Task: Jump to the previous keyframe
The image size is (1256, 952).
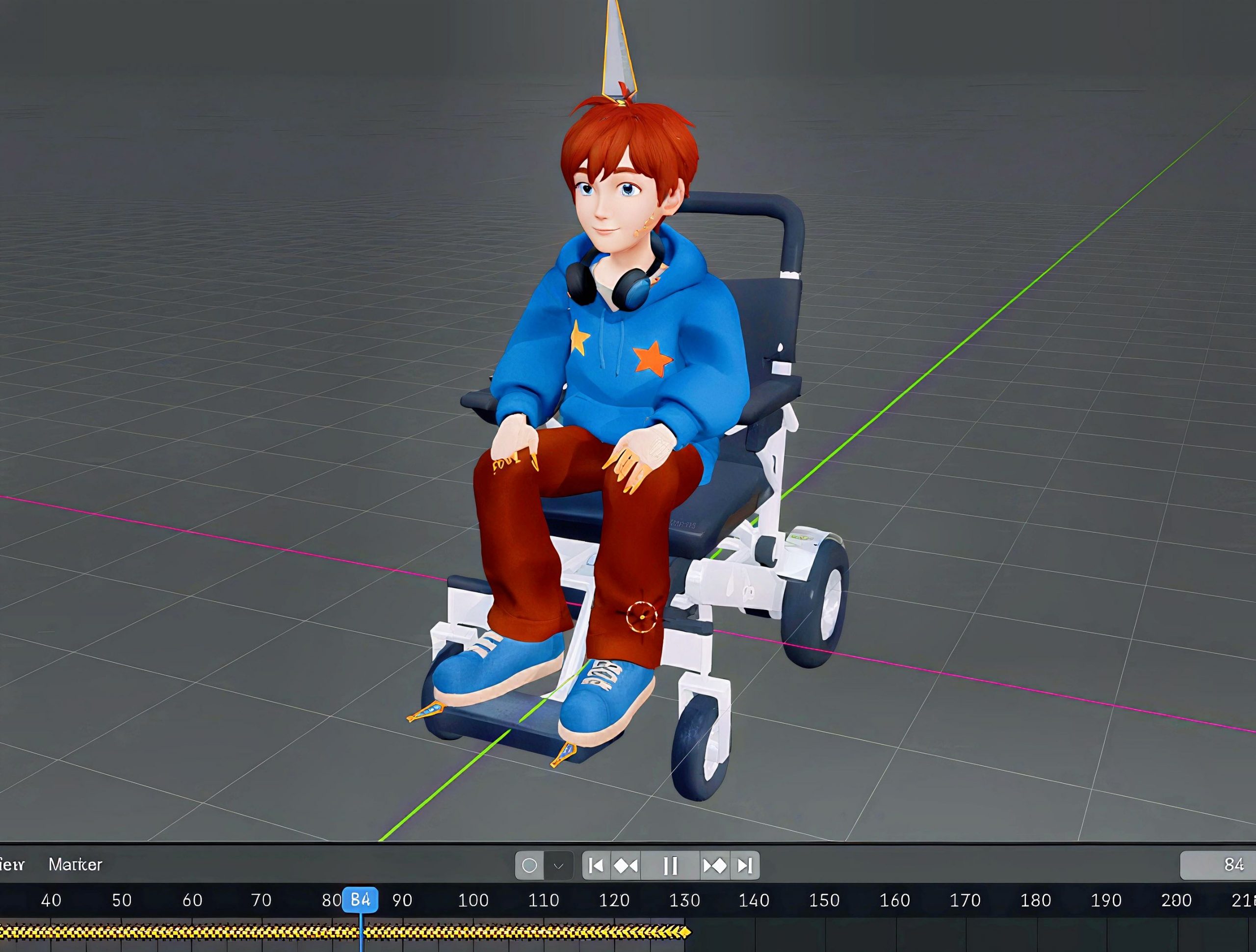Action: (x=627, y=866)
